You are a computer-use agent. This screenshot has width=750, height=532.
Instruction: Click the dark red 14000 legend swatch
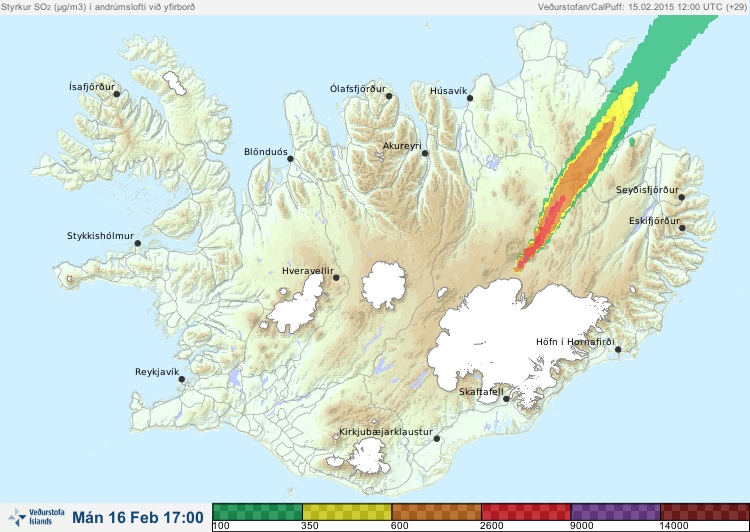(705, 512)
